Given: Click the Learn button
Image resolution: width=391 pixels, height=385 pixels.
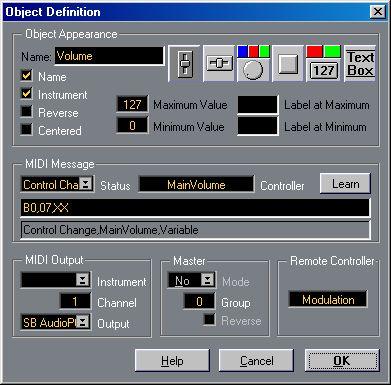Looking at the screenshot, I should [345, 184].
